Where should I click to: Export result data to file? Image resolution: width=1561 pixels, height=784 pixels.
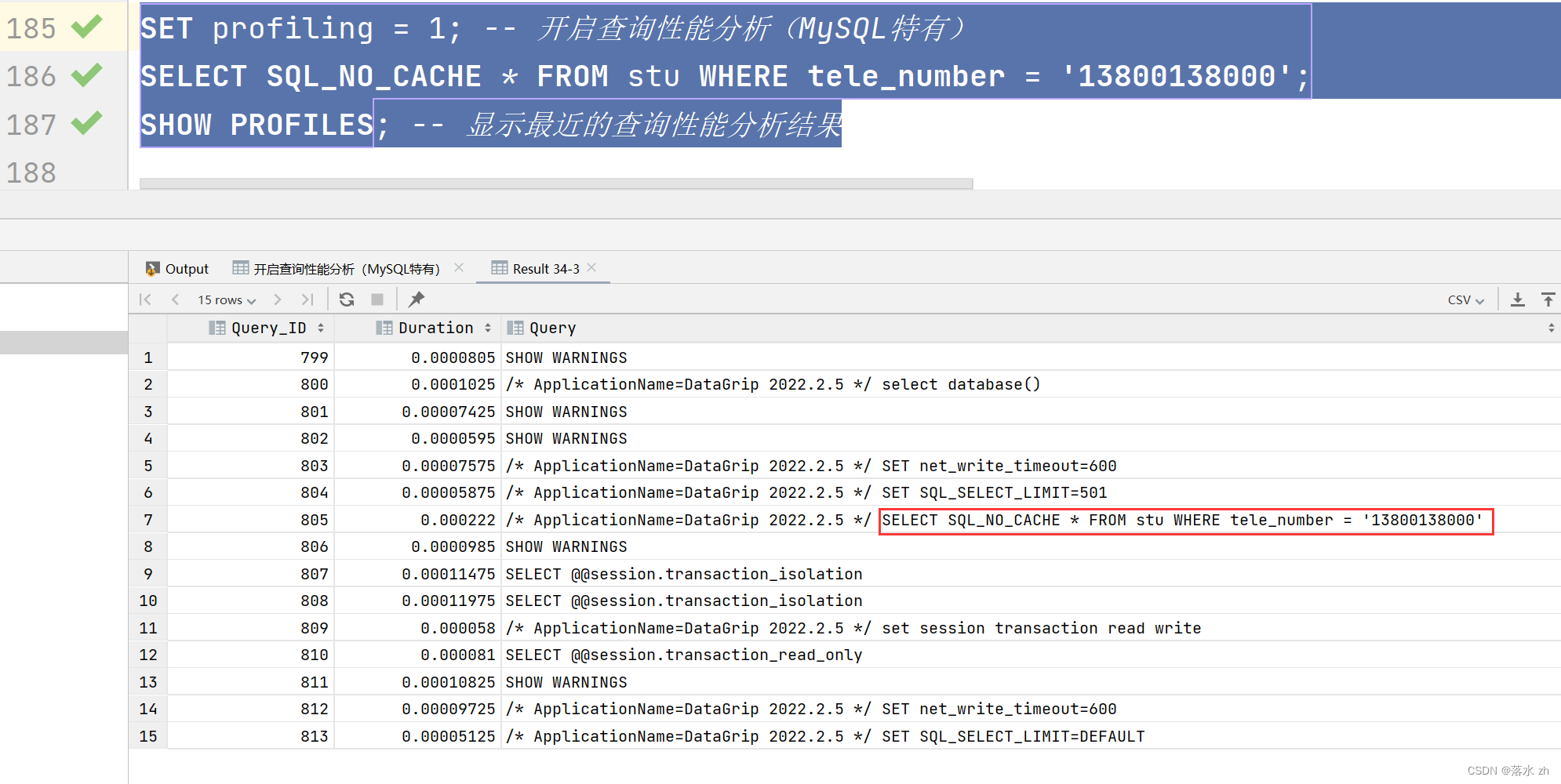click(1518, 299)
